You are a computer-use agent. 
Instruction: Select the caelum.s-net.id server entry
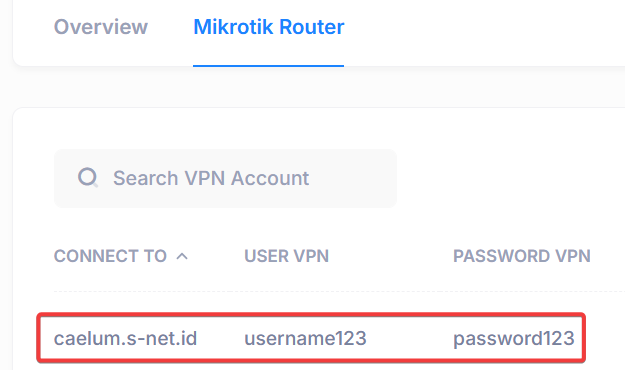coord(126,339)
